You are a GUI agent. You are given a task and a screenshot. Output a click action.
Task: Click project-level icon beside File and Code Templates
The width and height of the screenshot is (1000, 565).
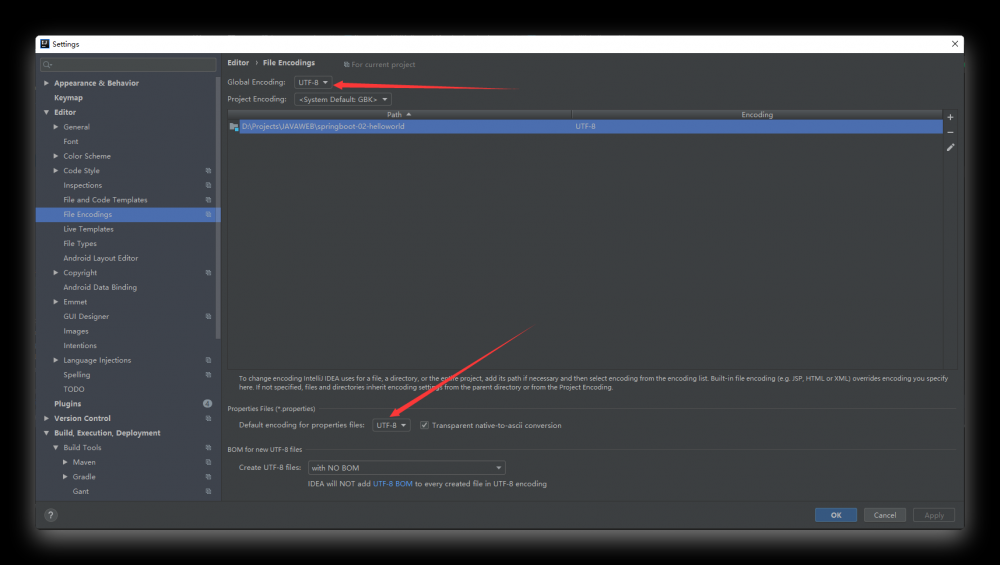point(208,200)
